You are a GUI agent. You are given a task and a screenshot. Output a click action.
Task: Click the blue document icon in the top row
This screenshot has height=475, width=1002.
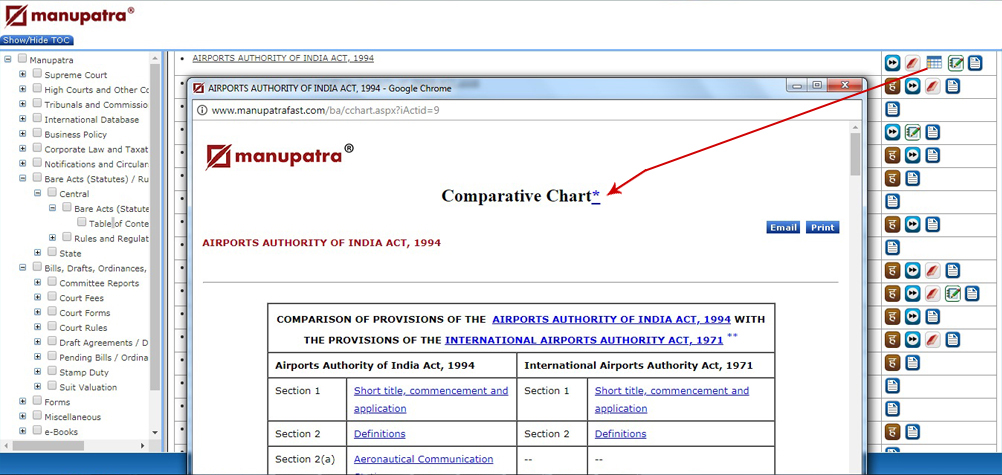975,63
